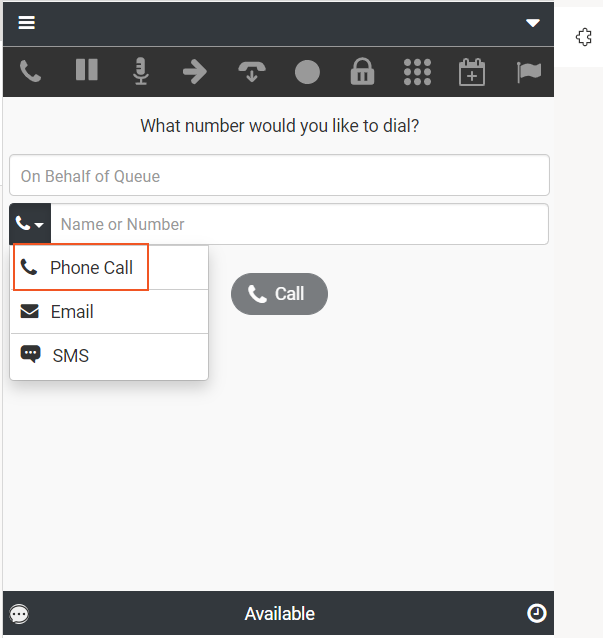Click the Name or Number input
This screenshot has width=603, height=638.
click(x=298, y=224)
